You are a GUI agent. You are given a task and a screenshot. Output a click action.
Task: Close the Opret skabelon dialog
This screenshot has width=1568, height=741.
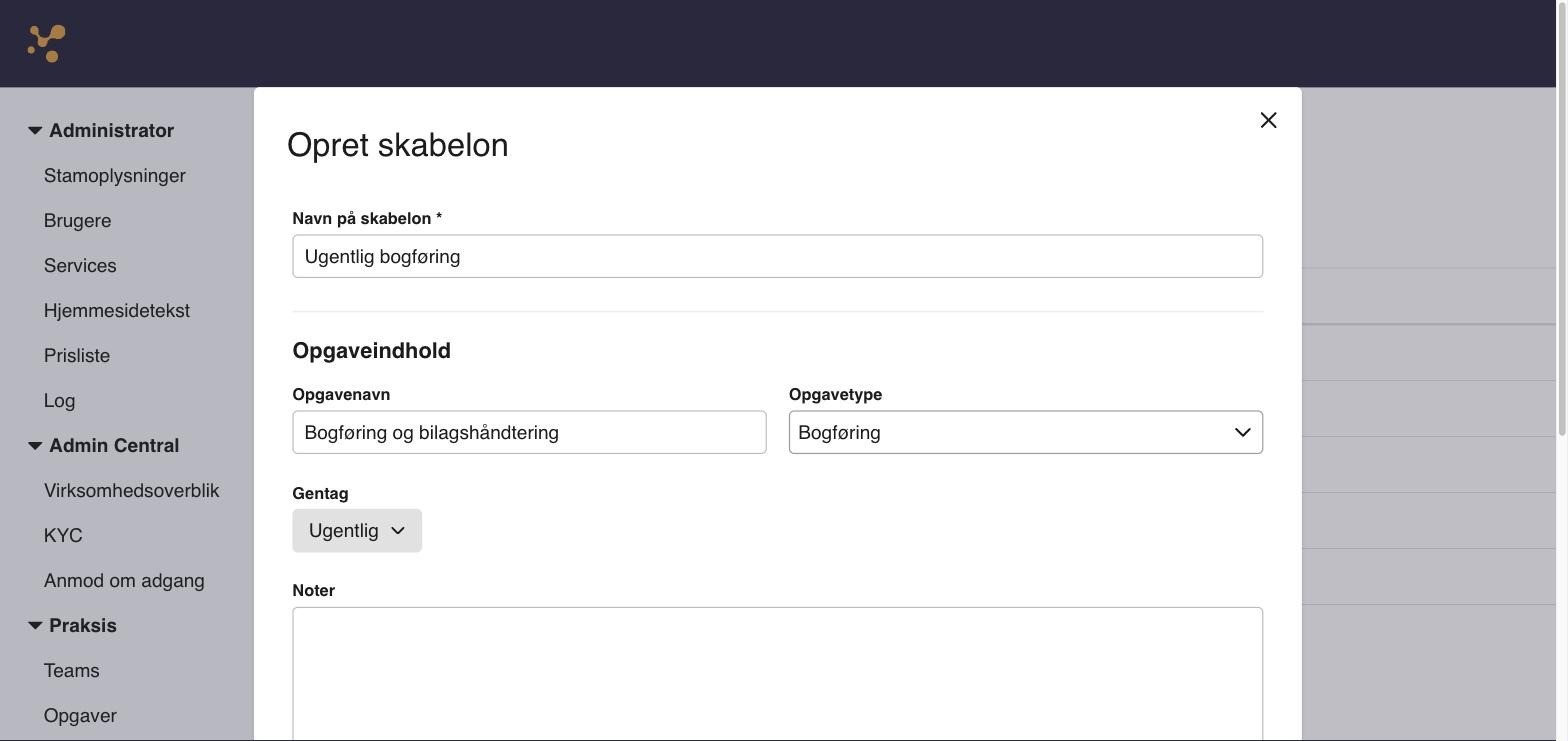pyautogui.click(x=1268, y=120)
